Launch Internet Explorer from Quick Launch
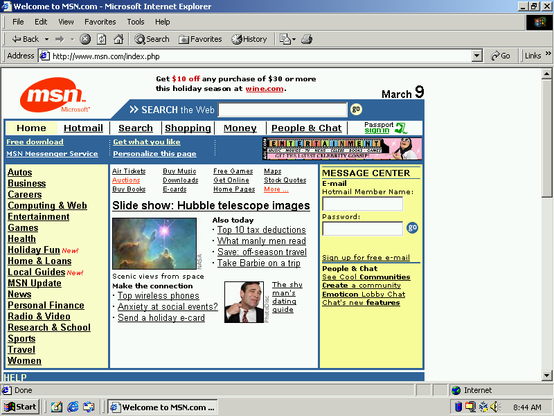Screen dimensions: 554x416 [72, 407]
